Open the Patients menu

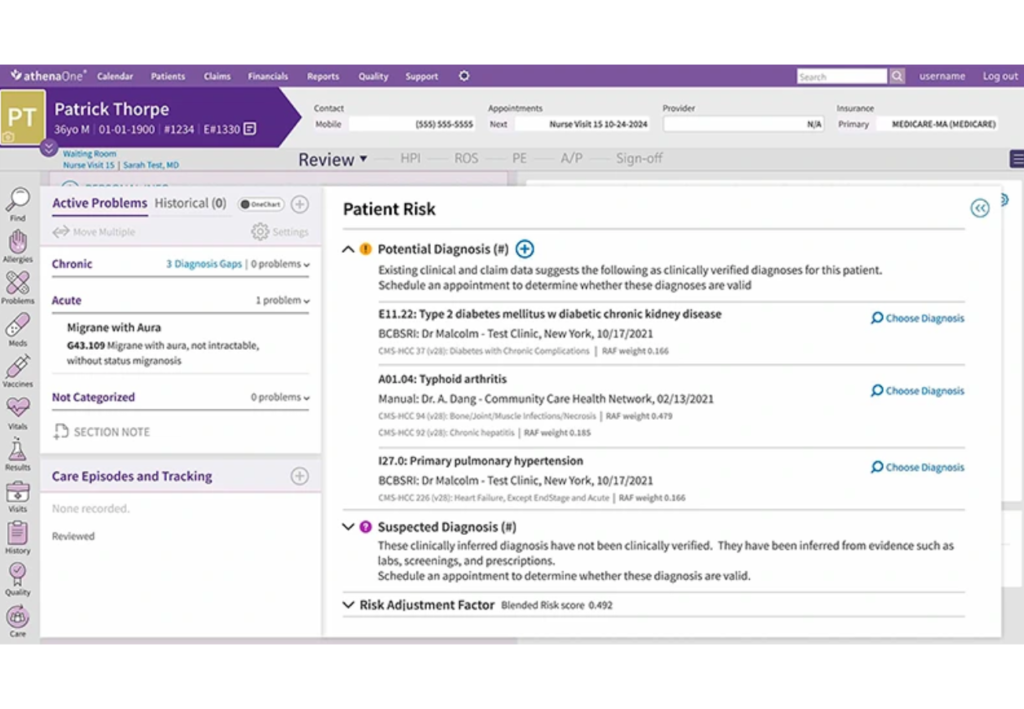pyautogui.click(x=168, y=76)
